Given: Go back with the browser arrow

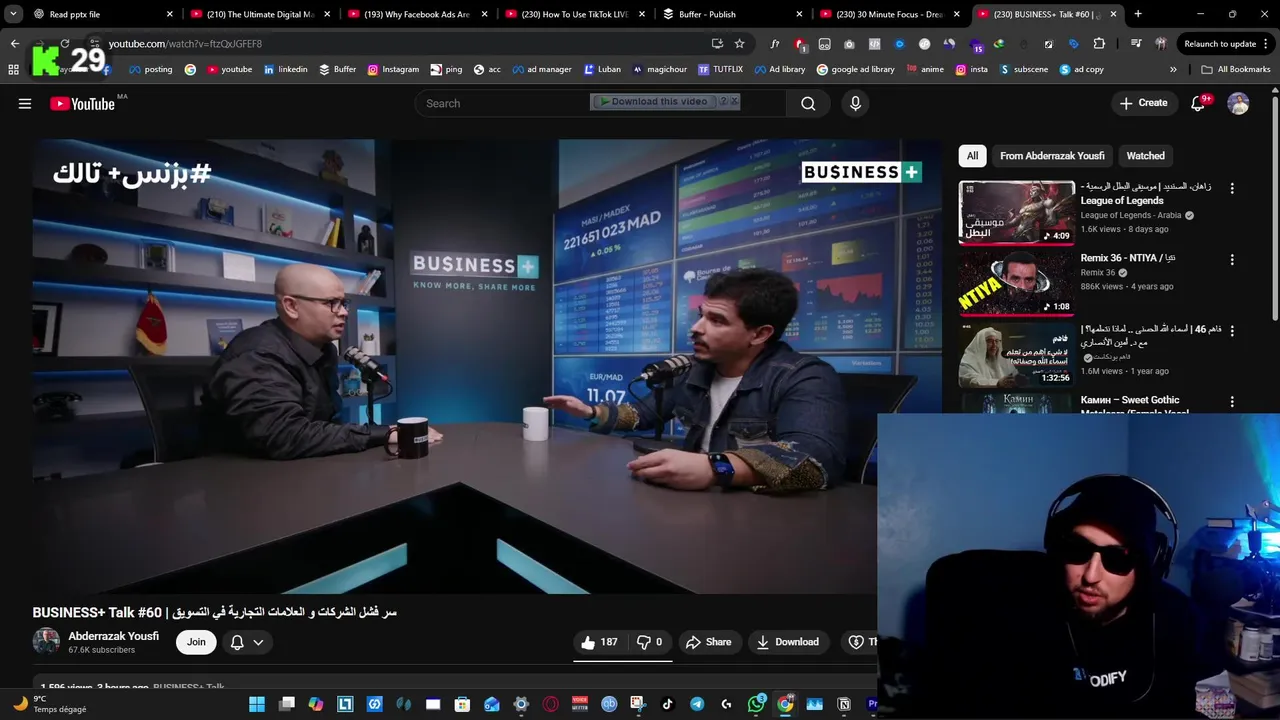Looking at the screenshot, I should coord(15,44).
